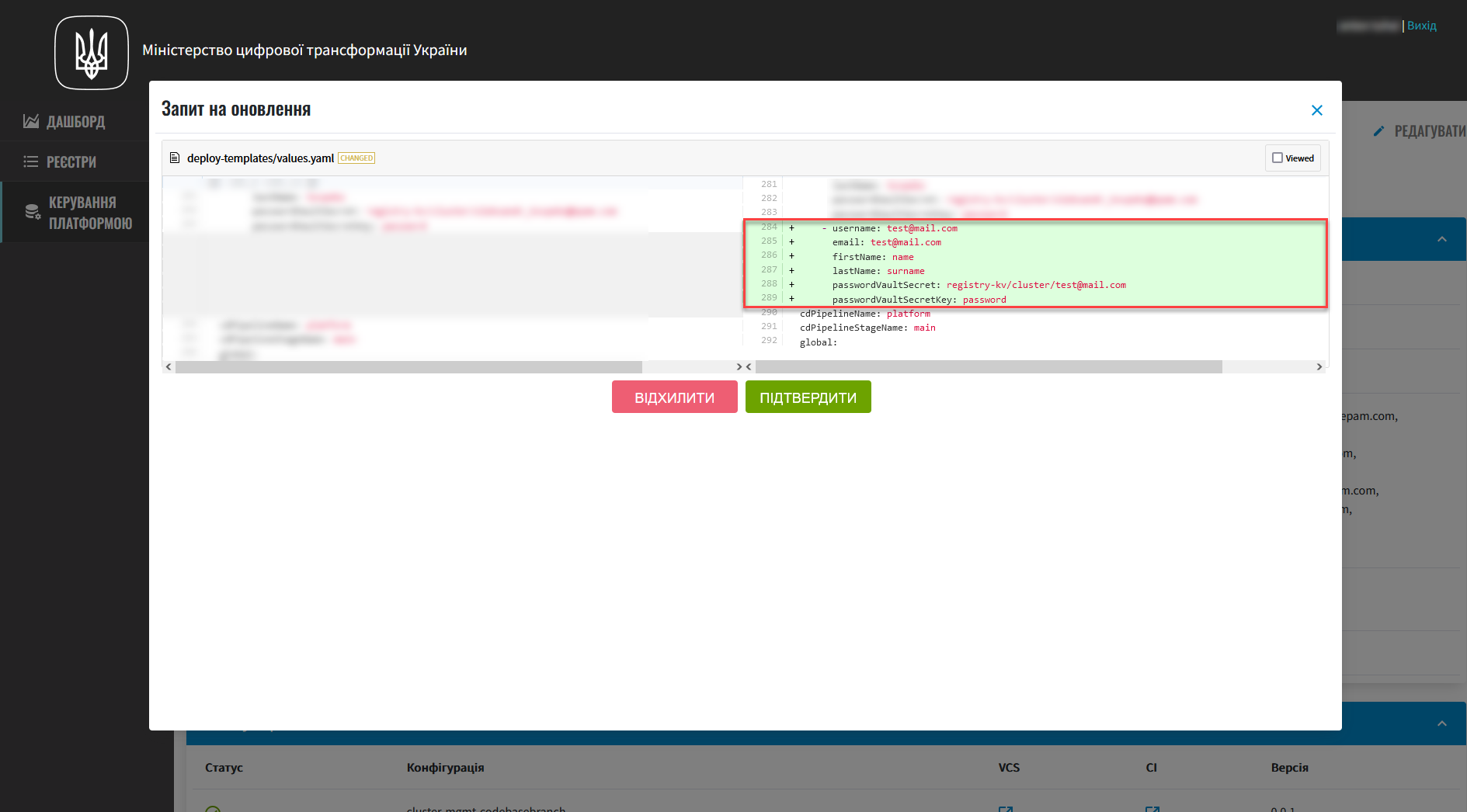Image resolution: width=1467 pixels, height=812 pixels.
Task: Click the passwordVaultSecret line 288
Action: (x=1035, y=284)
